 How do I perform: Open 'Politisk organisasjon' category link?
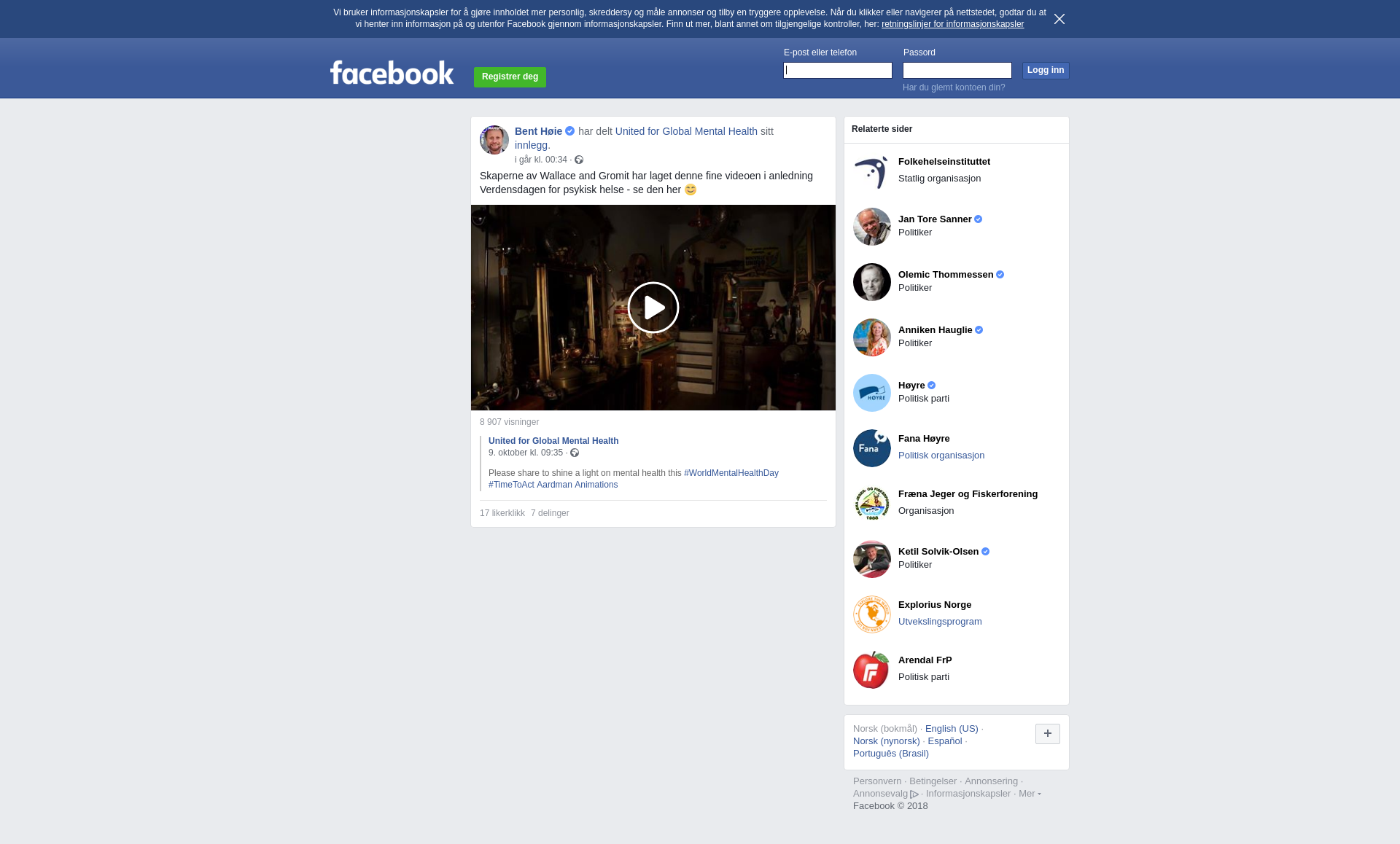pos(941,456)
